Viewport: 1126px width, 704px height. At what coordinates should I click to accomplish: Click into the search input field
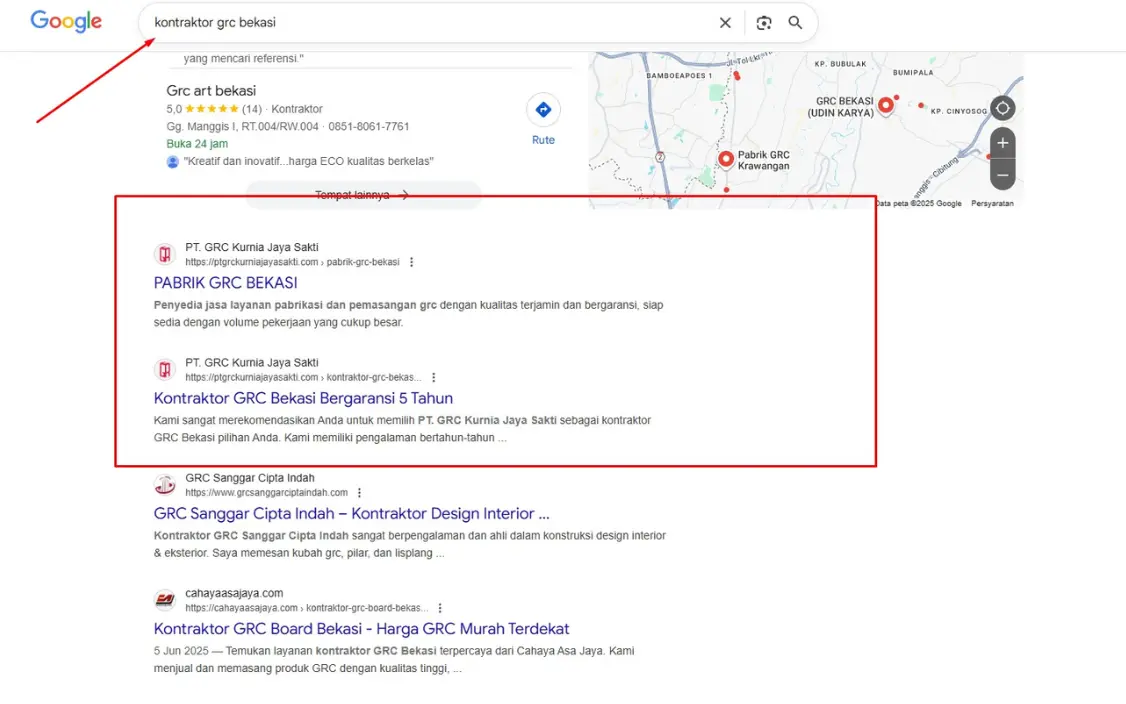(x=430, y=23)
